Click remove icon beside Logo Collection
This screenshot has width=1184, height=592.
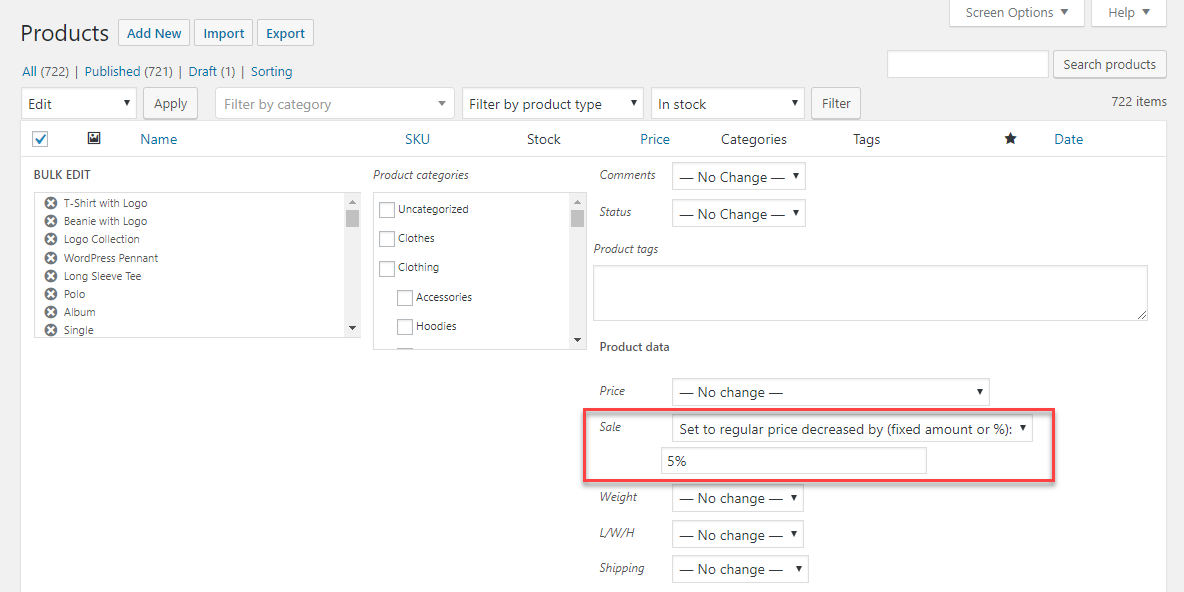[51, 239]
